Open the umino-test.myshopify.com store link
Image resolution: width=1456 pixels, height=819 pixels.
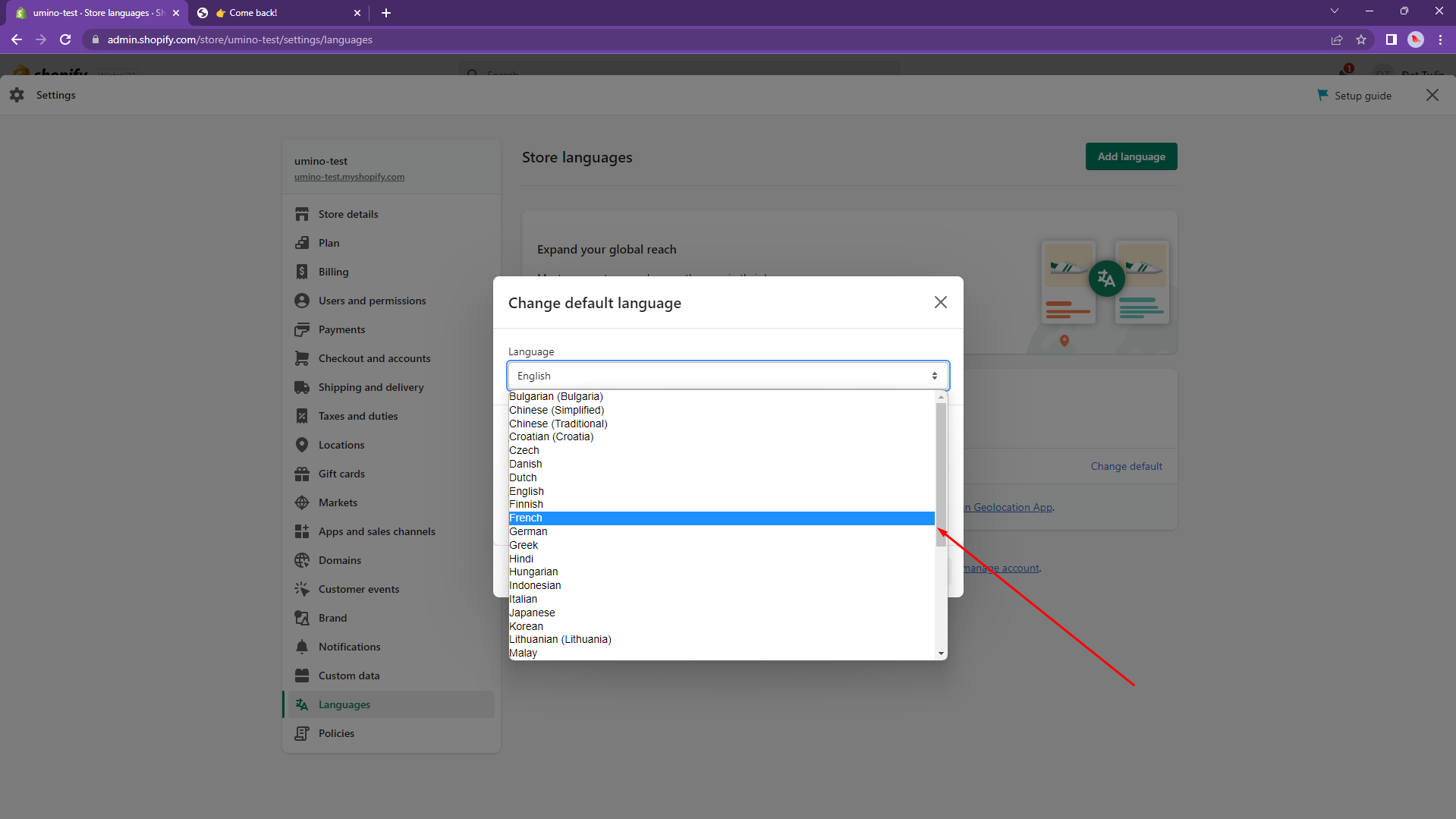[x=349, y=177]
